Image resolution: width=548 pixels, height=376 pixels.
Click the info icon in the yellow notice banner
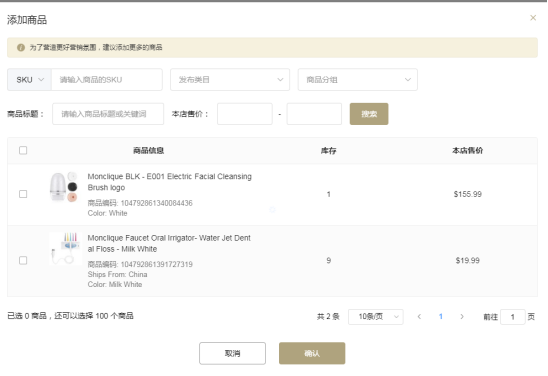click(21, 48)
